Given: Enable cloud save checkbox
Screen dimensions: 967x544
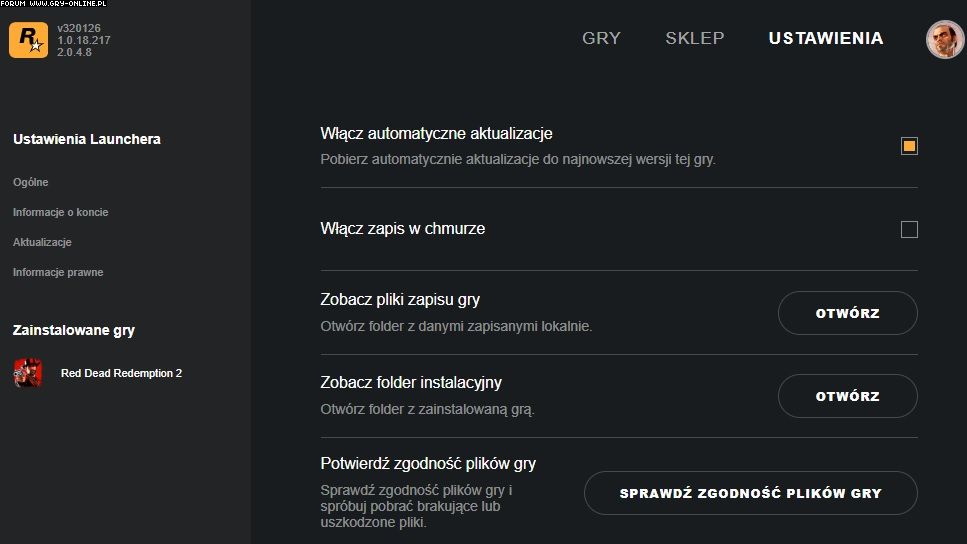Looking at the screenshot, I should pyautogui.click(x=909, y=230).
